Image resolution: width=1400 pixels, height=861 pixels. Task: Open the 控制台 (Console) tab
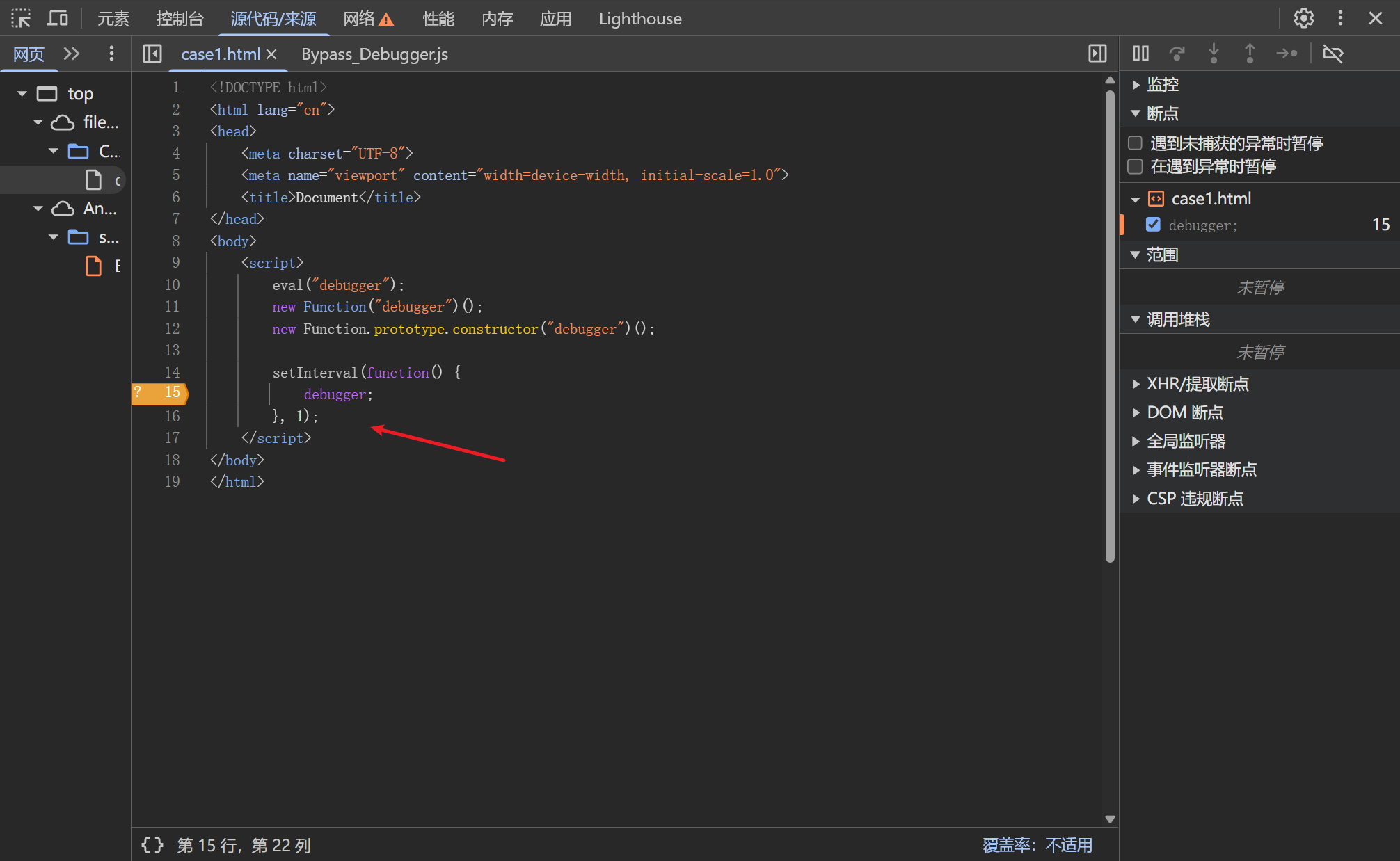pos(180,19)
